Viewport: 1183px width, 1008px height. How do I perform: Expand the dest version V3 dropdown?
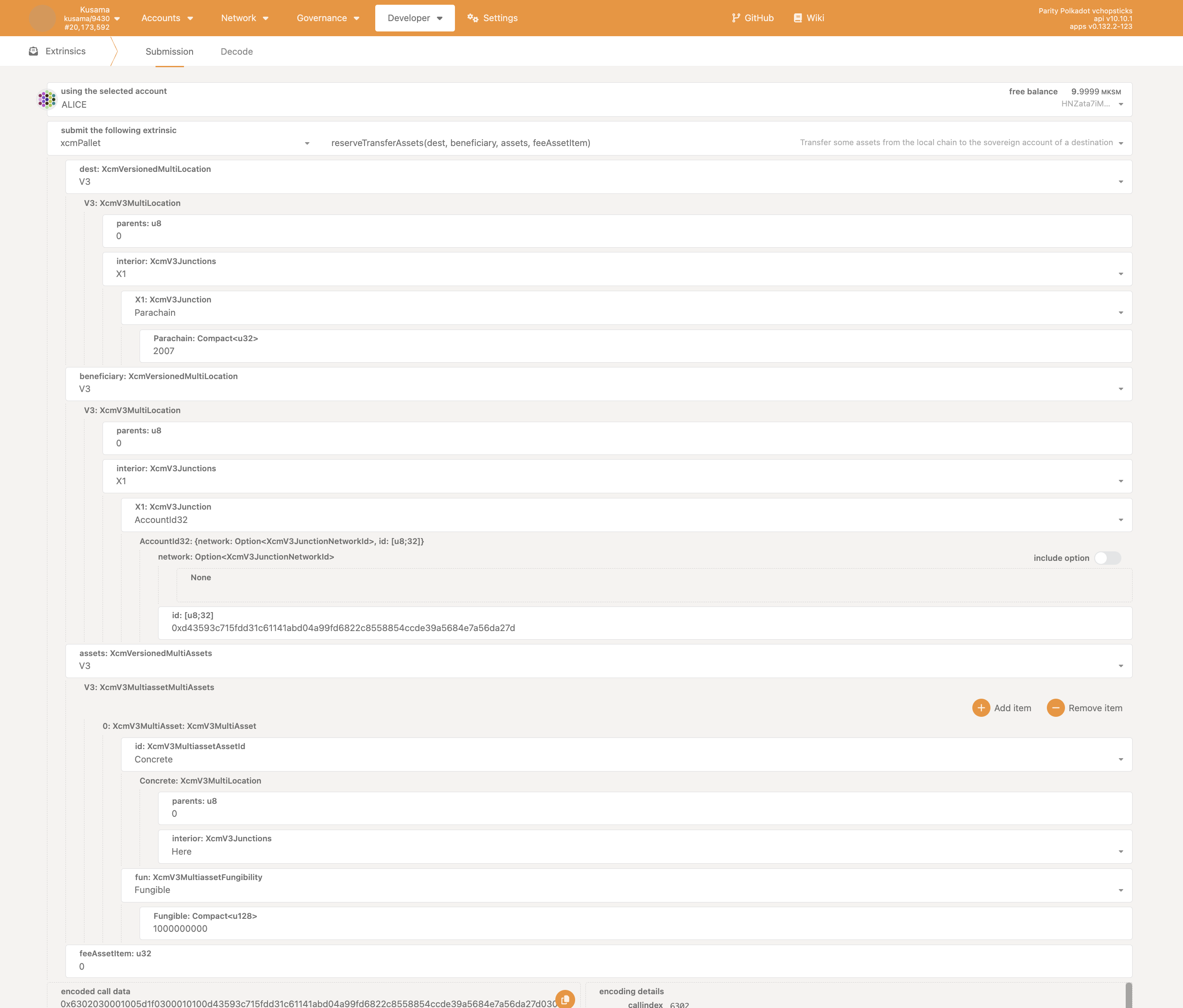tap(598, 181)
